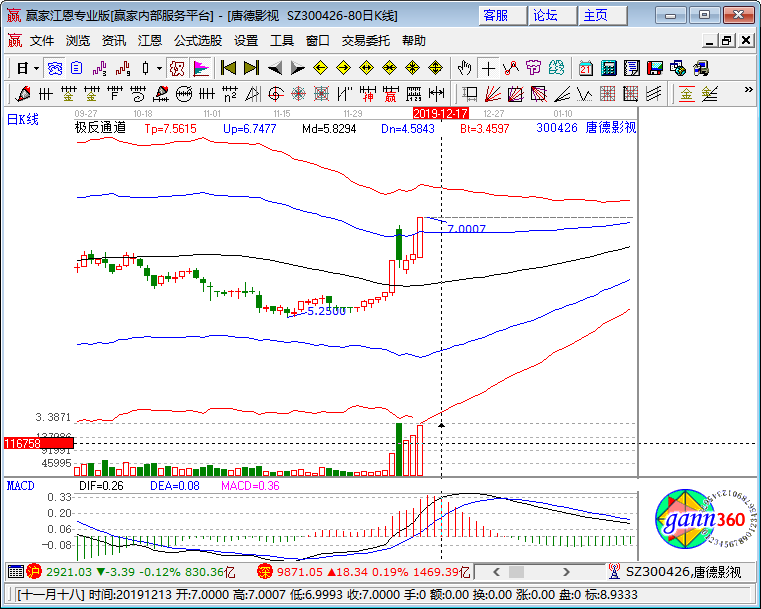Click the 日 period button
This screenshot has width=761, height=609.
tap(22, 68)
